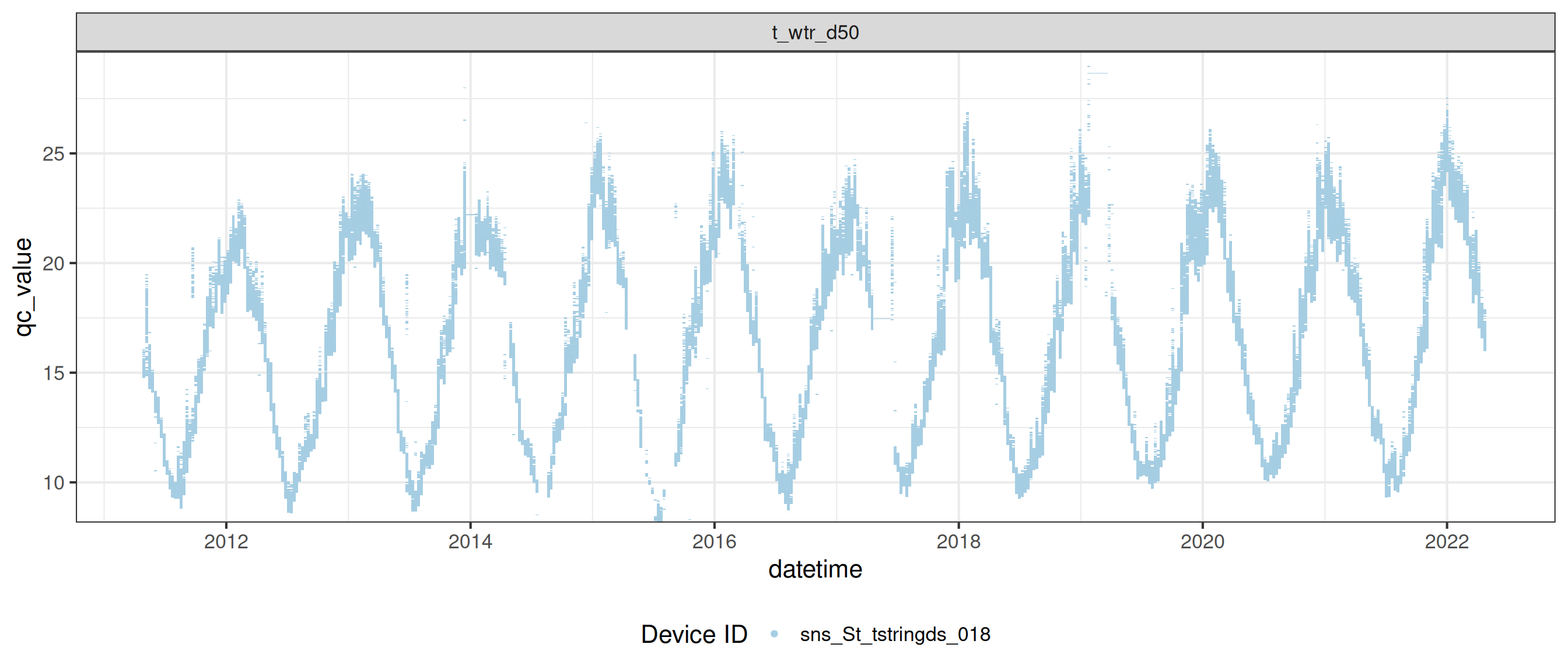Click the highest outlier point above 2014

click(465, 87)
